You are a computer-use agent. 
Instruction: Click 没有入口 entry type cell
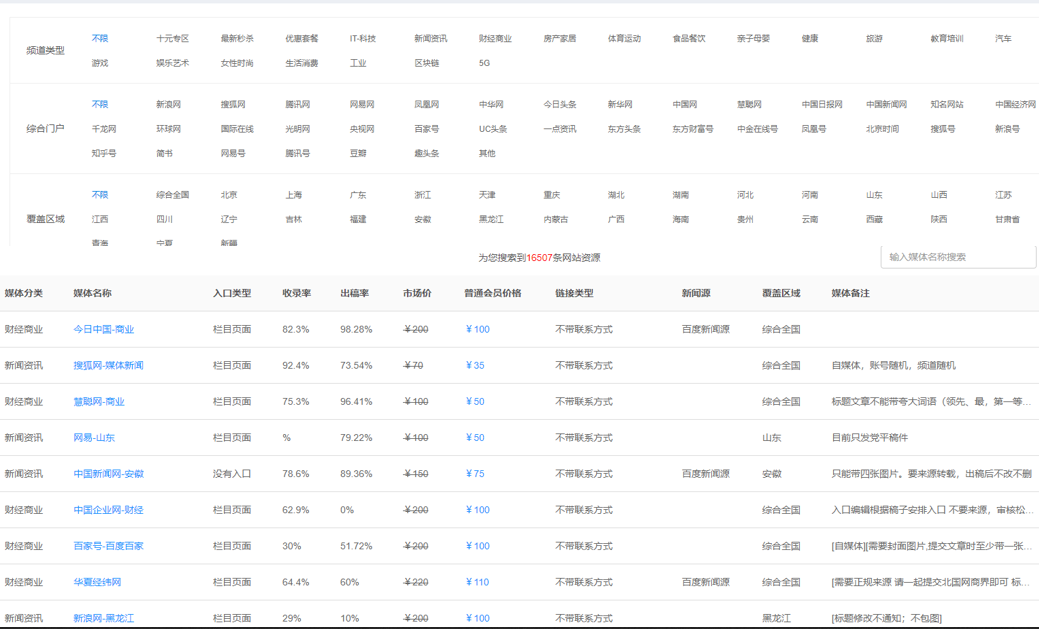[232, 474]
